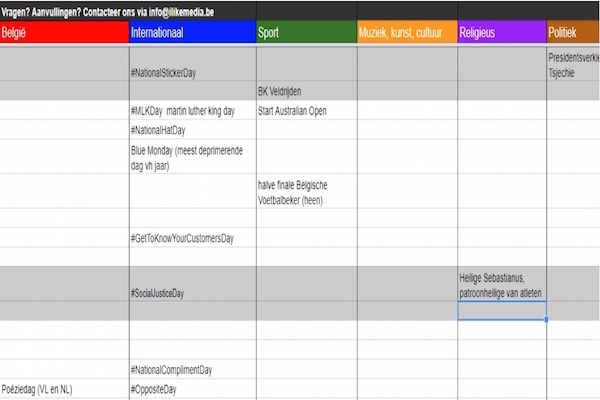Image resolution: width=600 pixels, height=400 pixels.
Task: Click the #SocialJusticeDay cell
Action: (193, 284)
